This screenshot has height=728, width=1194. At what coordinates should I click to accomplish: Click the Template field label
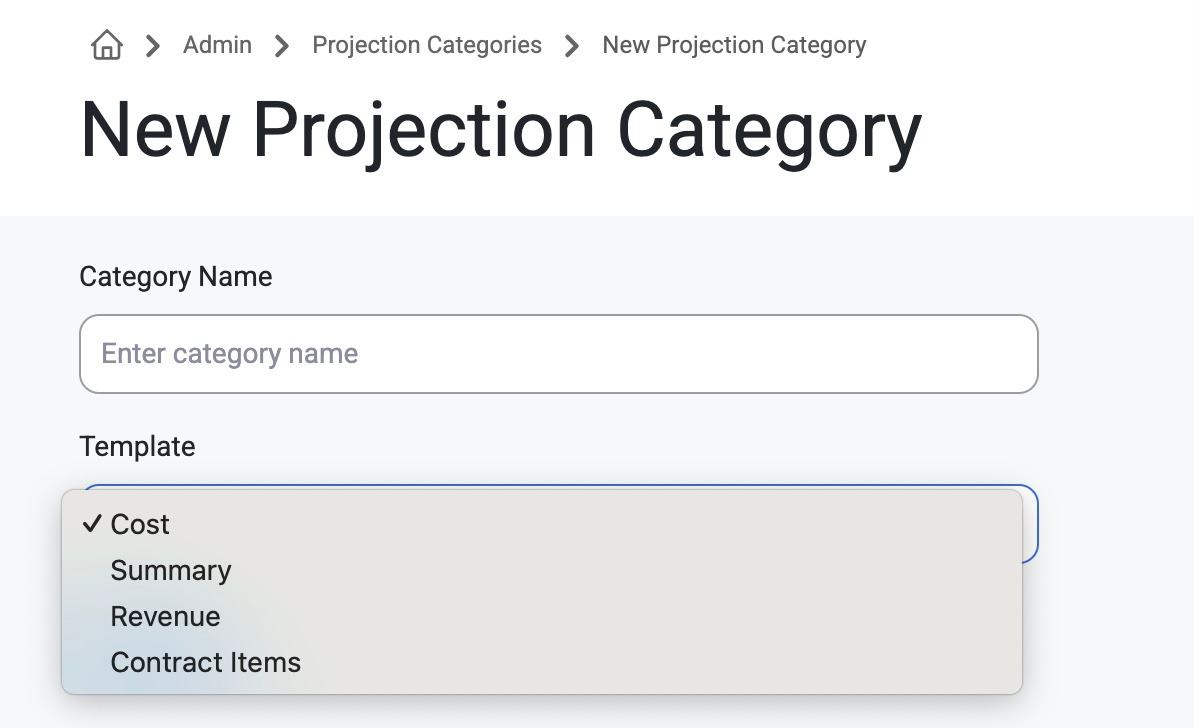(138, 446)
